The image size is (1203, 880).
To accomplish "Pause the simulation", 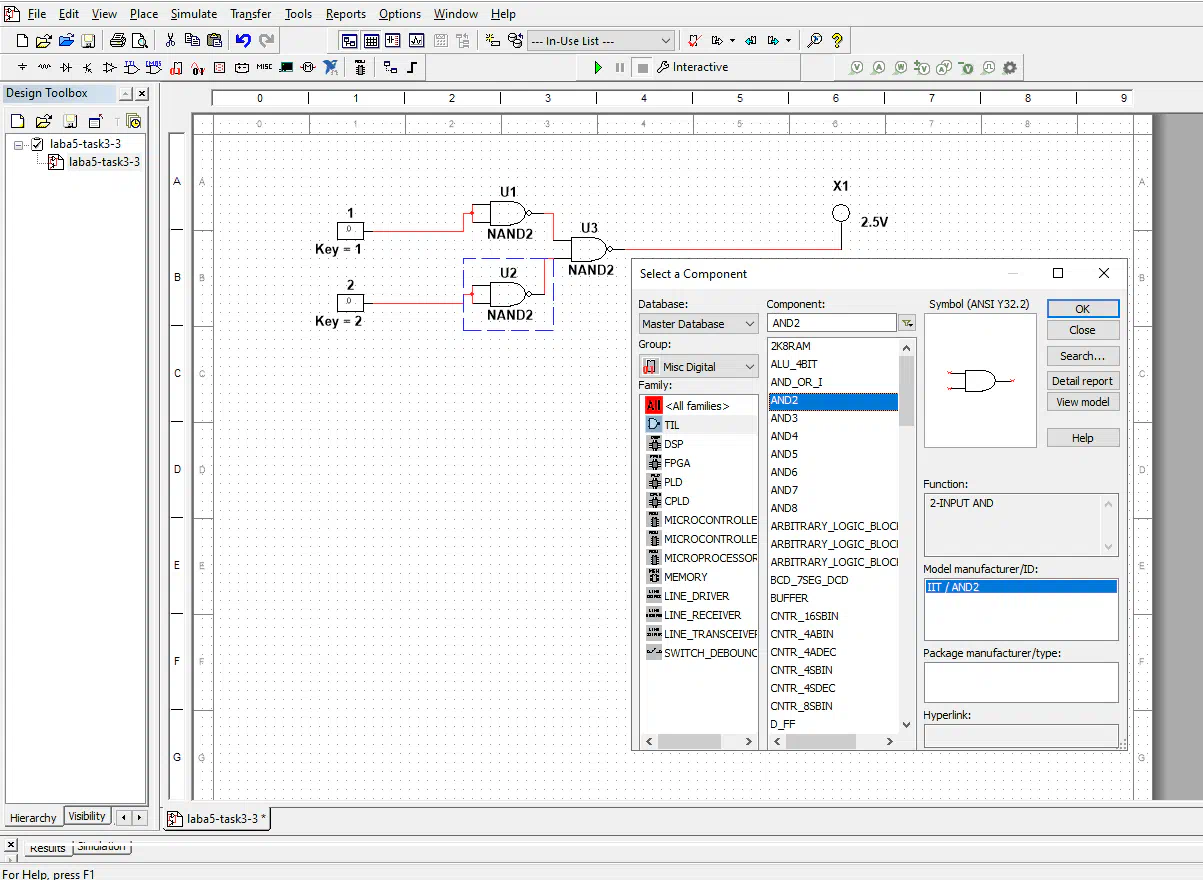I will [620, 67].
